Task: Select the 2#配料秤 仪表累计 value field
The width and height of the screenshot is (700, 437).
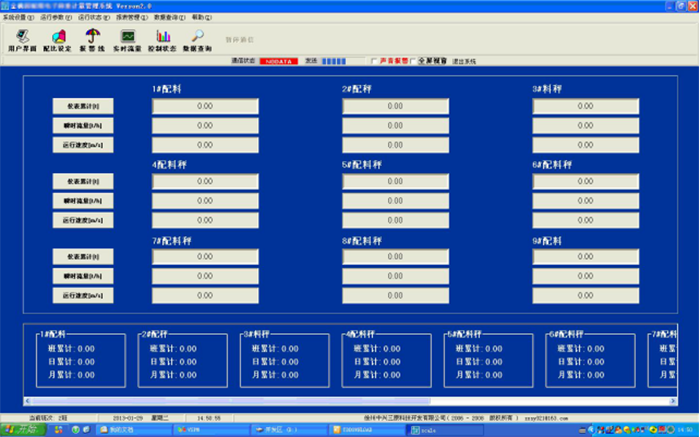Action: (x=395, y=106)
